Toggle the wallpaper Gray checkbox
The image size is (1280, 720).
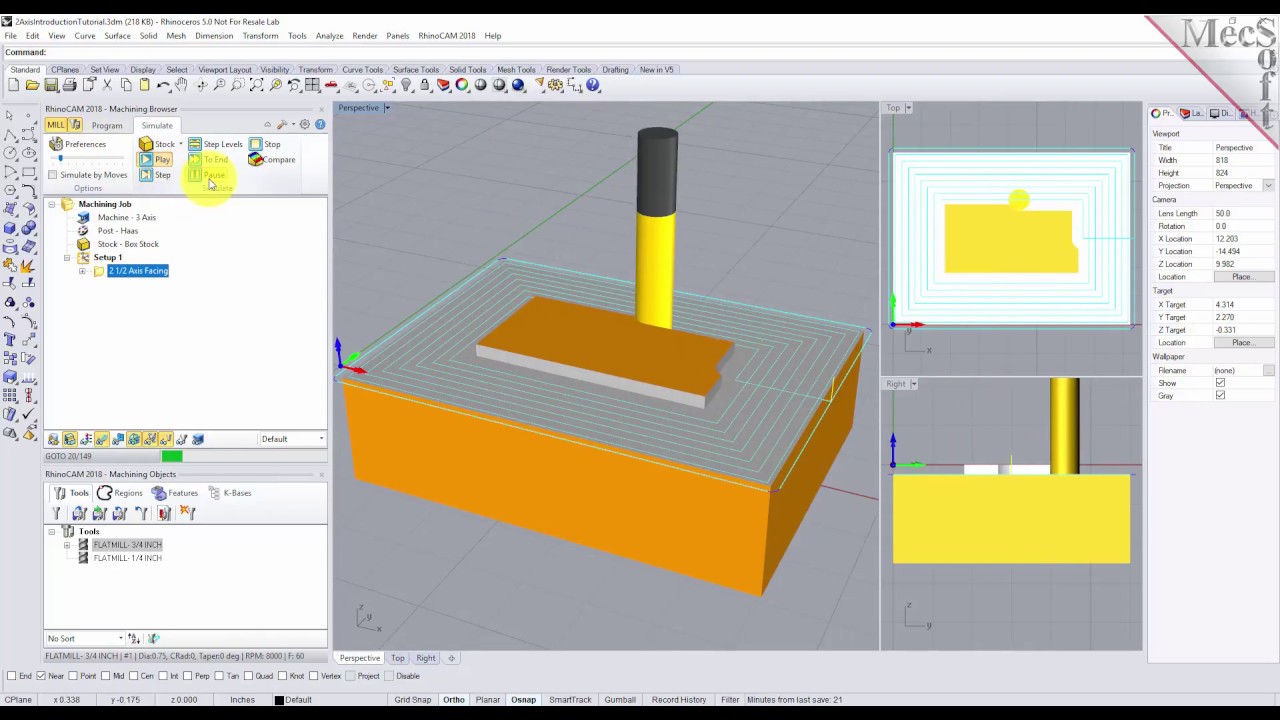point(1220,396)
